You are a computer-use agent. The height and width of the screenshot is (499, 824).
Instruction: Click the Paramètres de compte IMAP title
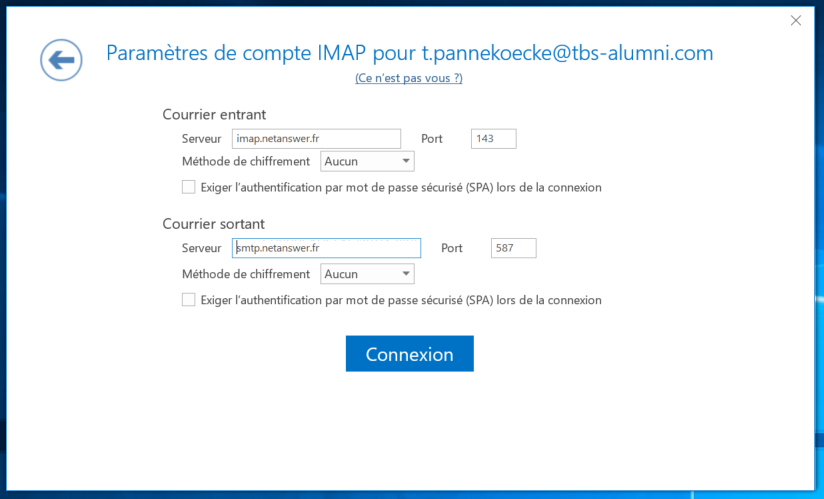409,53
